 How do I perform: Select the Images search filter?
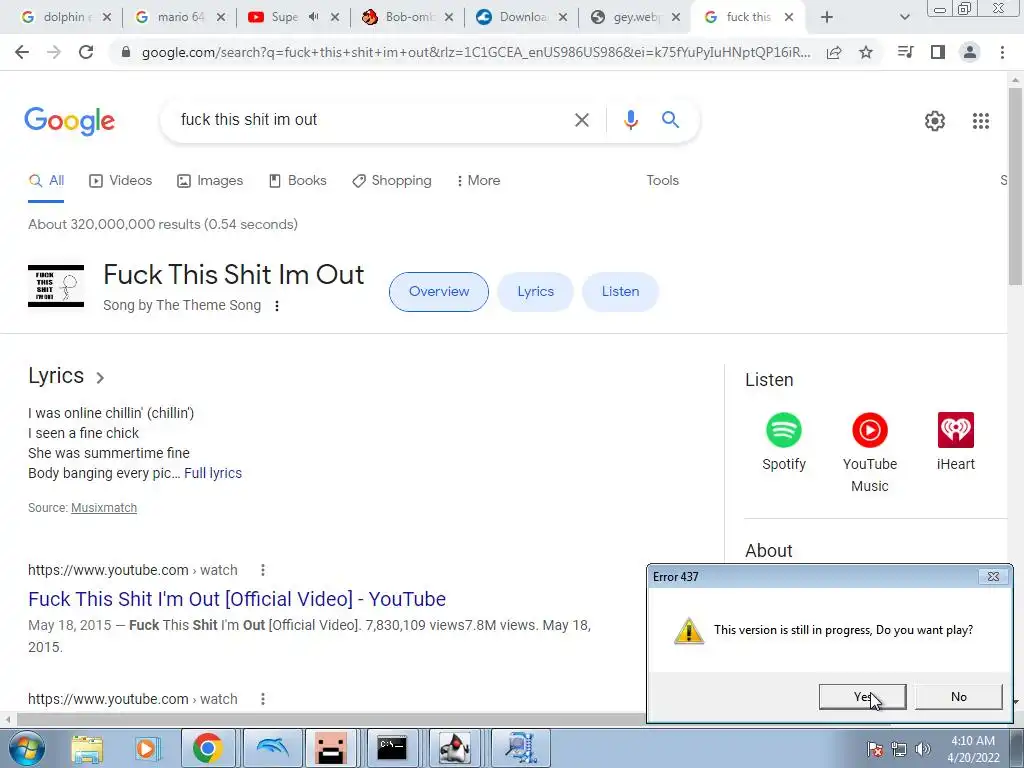click(210, 180)
